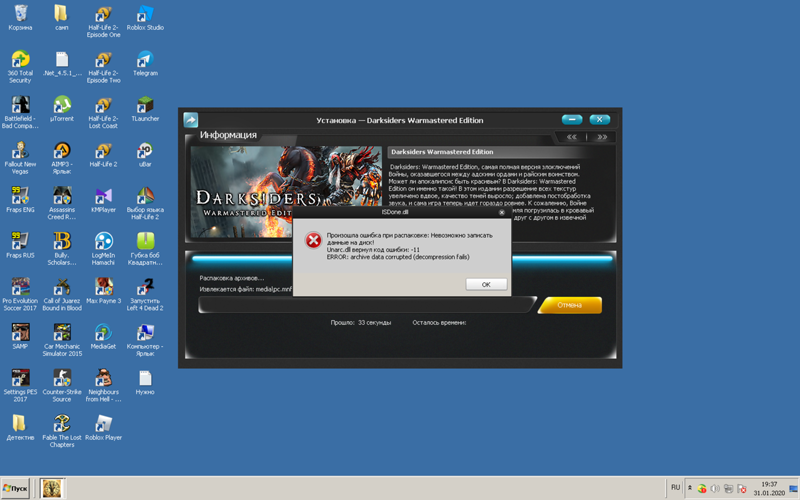
Task: Select the Компьютер - Ярлык shortcut
Action: [145, 340]
